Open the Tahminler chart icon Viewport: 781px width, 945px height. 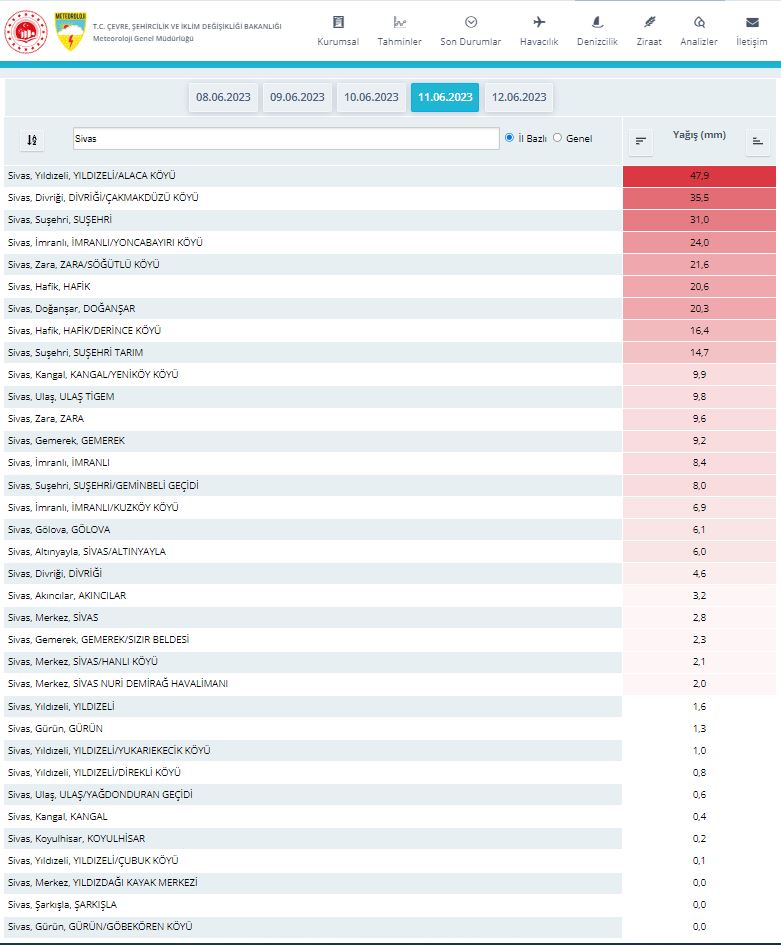(399, 22)
